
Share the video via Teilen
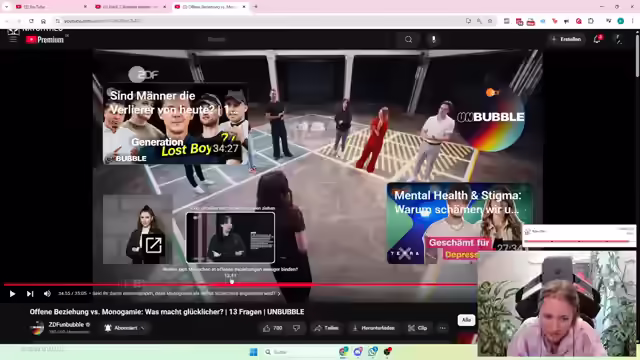point(327,328)
